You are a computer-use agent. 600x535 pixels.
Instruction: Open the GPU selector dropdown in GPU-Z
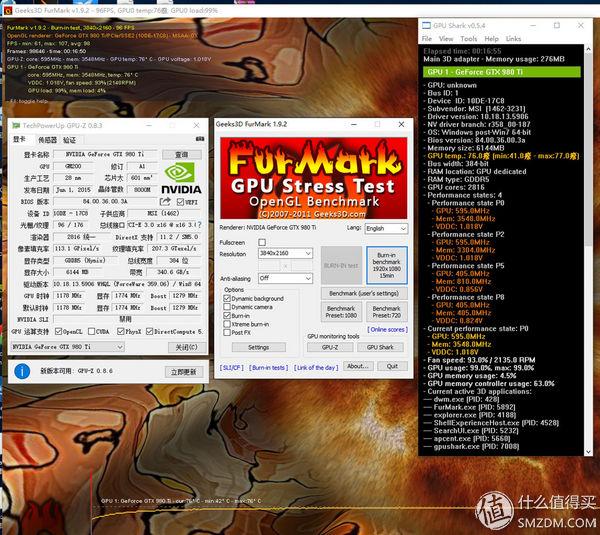pyautogui.click(x=67, y=347)
